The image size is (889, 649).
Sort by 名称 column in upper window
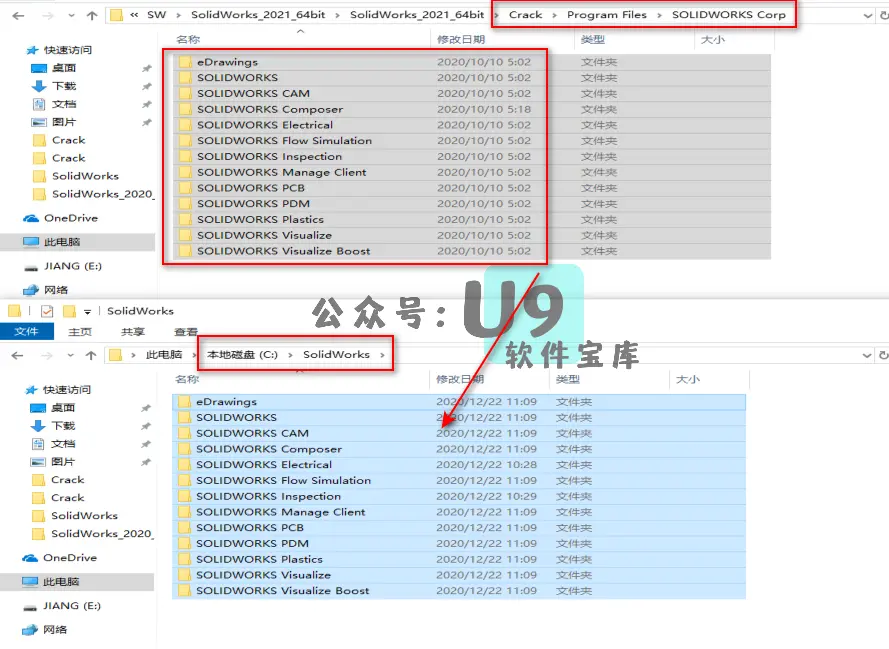(188, 40)
